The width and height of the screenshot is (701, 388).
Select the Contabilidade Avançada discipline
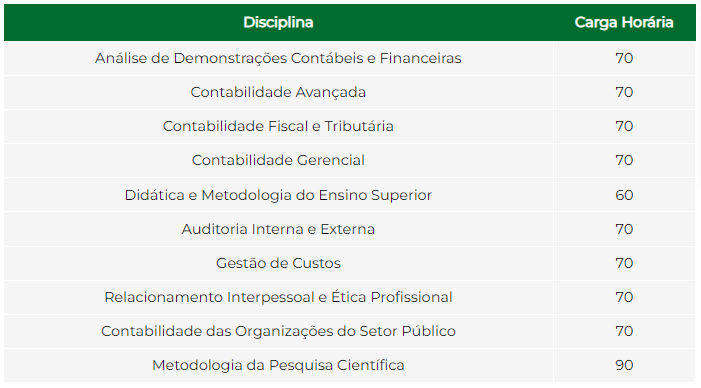pos(278,92)
